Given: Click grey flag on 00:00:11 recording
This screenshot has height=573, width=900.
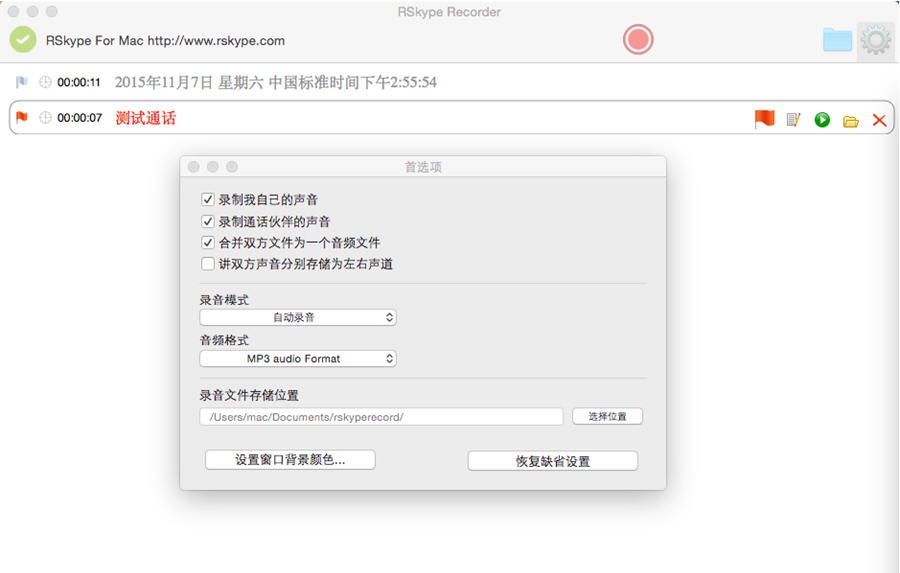Looking at the screenshot, I should click(22, 82).
